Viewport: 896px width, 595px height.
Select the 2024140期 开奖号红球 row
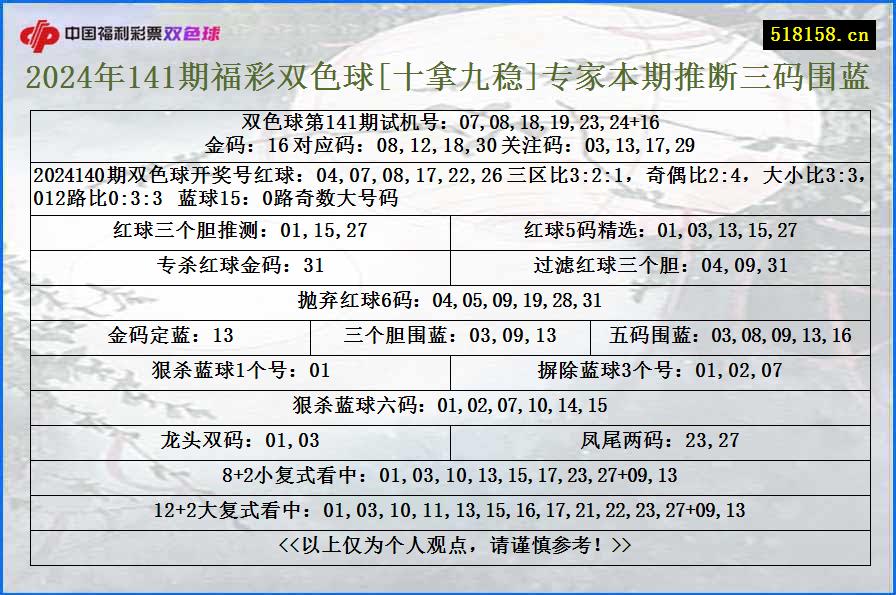click(448, 183)
